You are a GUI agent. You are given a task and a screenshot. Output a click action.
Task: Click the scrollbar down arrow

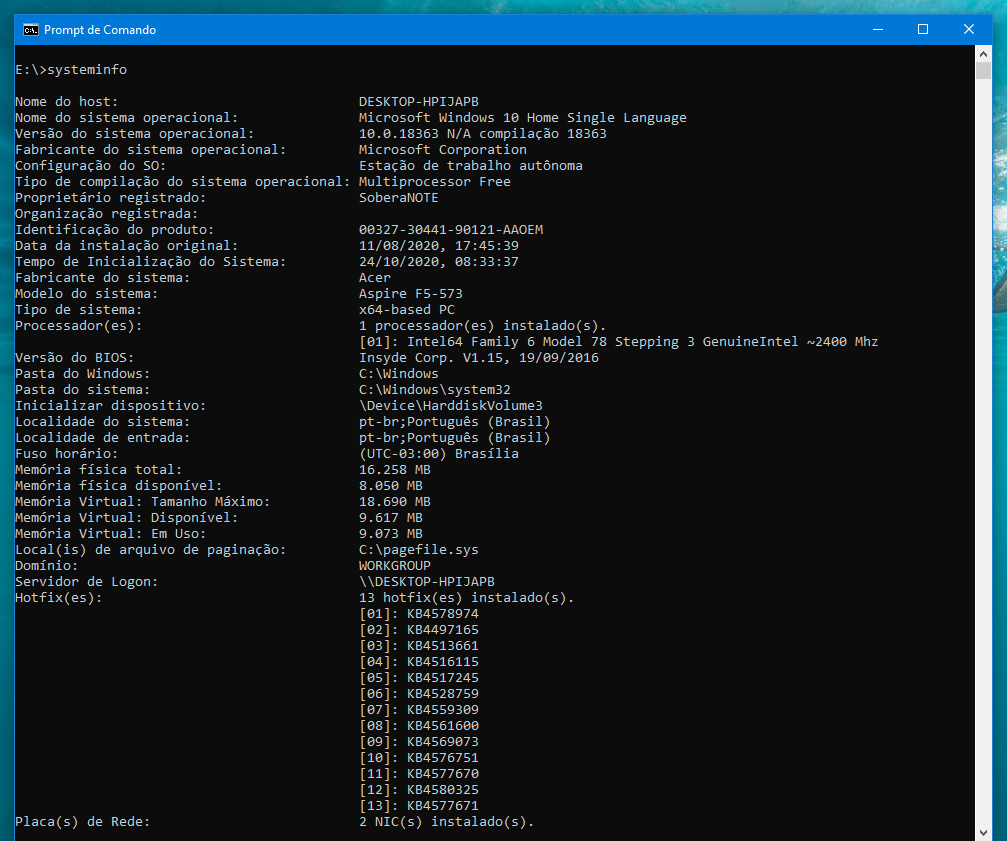[x=983, y=833]
